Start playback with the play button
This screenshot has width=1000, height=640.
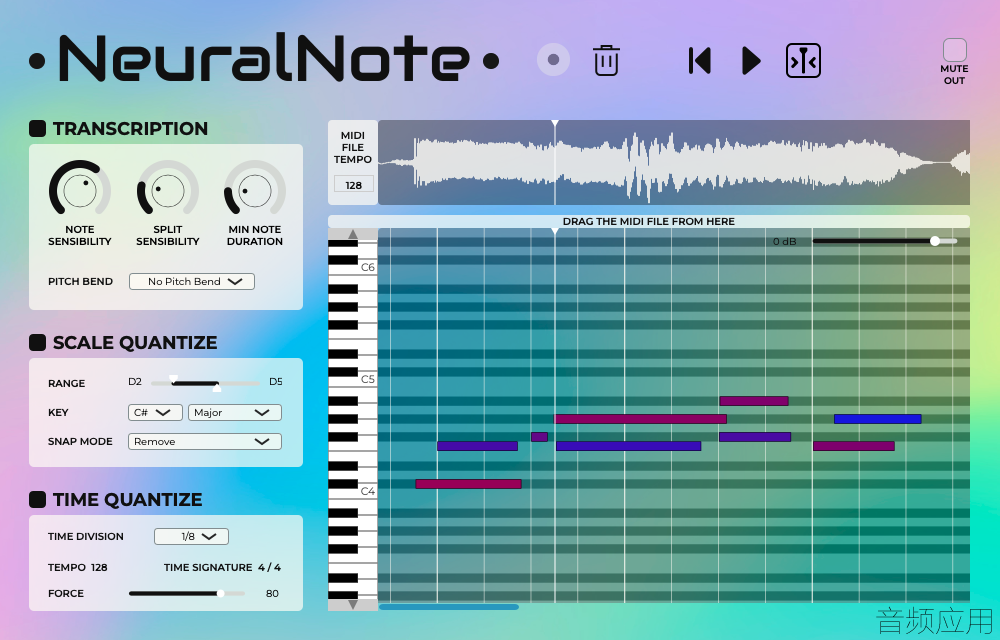pyautogui.click(x=751, y=61)
